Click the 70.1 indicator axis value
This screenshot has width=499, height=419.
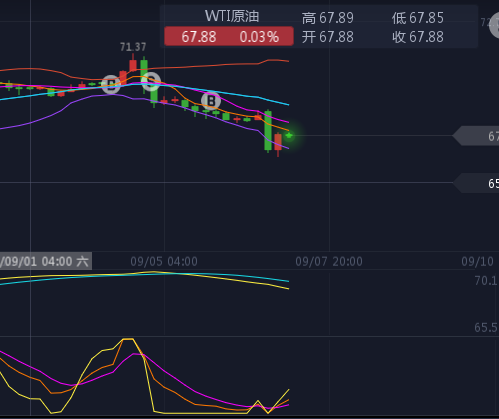[486, 281]
